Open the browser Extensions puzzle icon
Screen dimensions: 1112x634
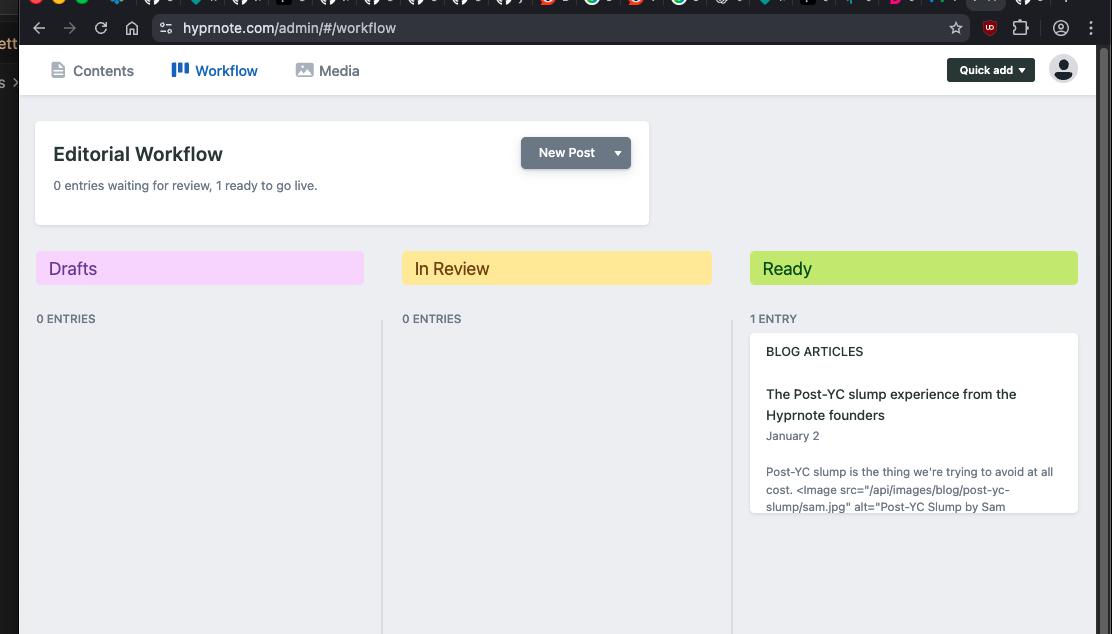(1021, 28)
